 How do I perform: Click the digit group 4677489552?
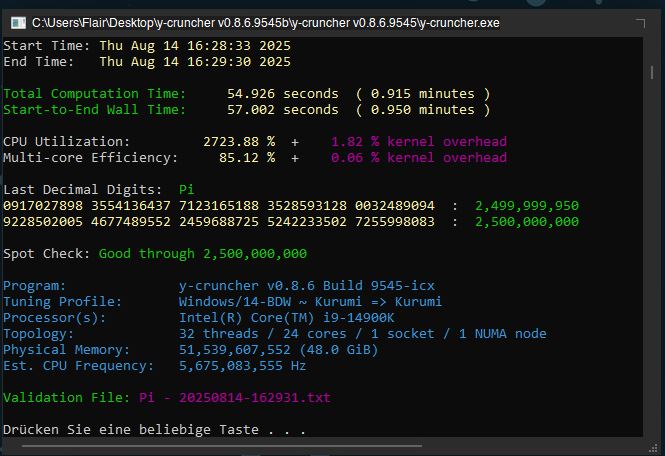pos(131,222)
